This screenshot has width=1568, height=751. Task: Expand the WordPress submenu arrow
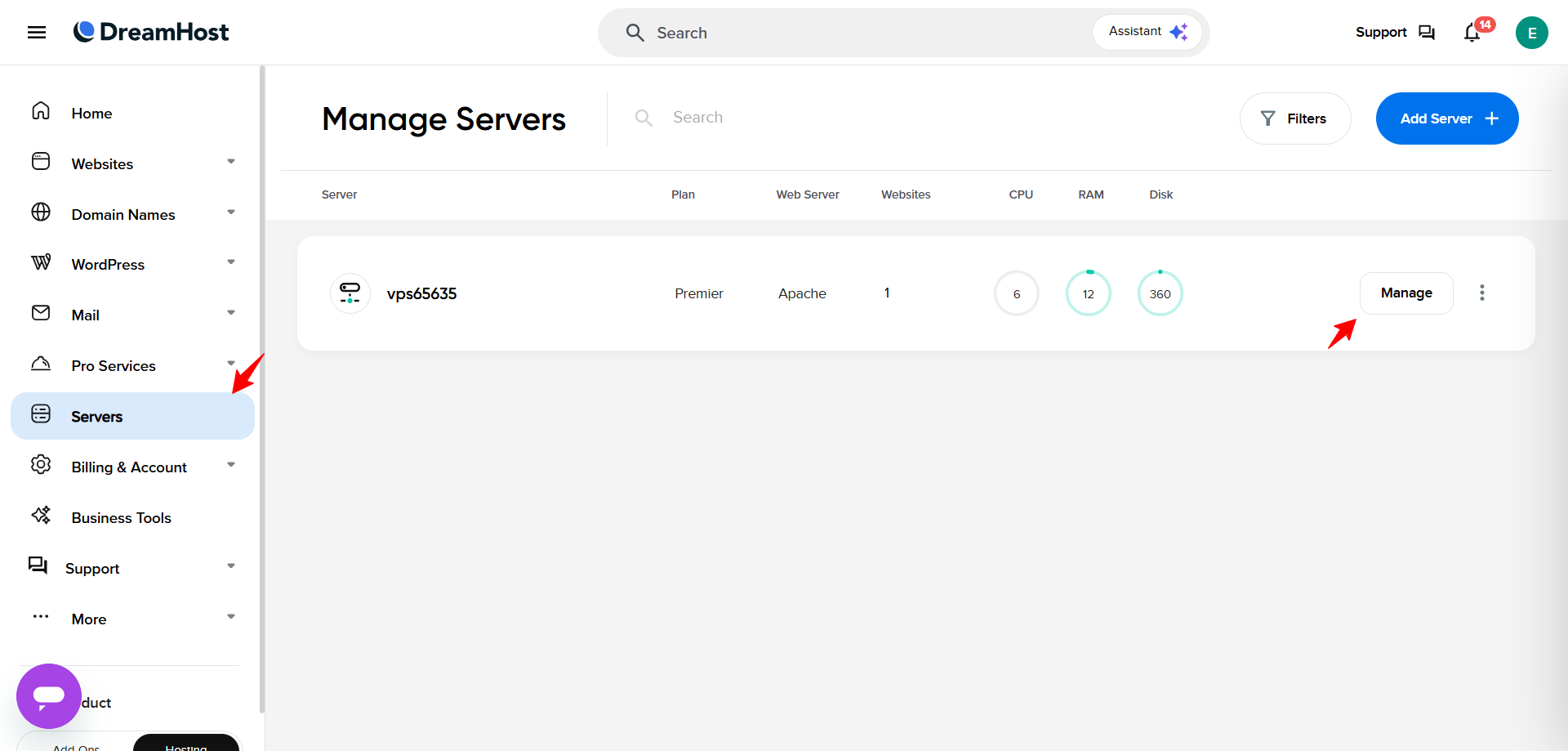coord(231,262)
